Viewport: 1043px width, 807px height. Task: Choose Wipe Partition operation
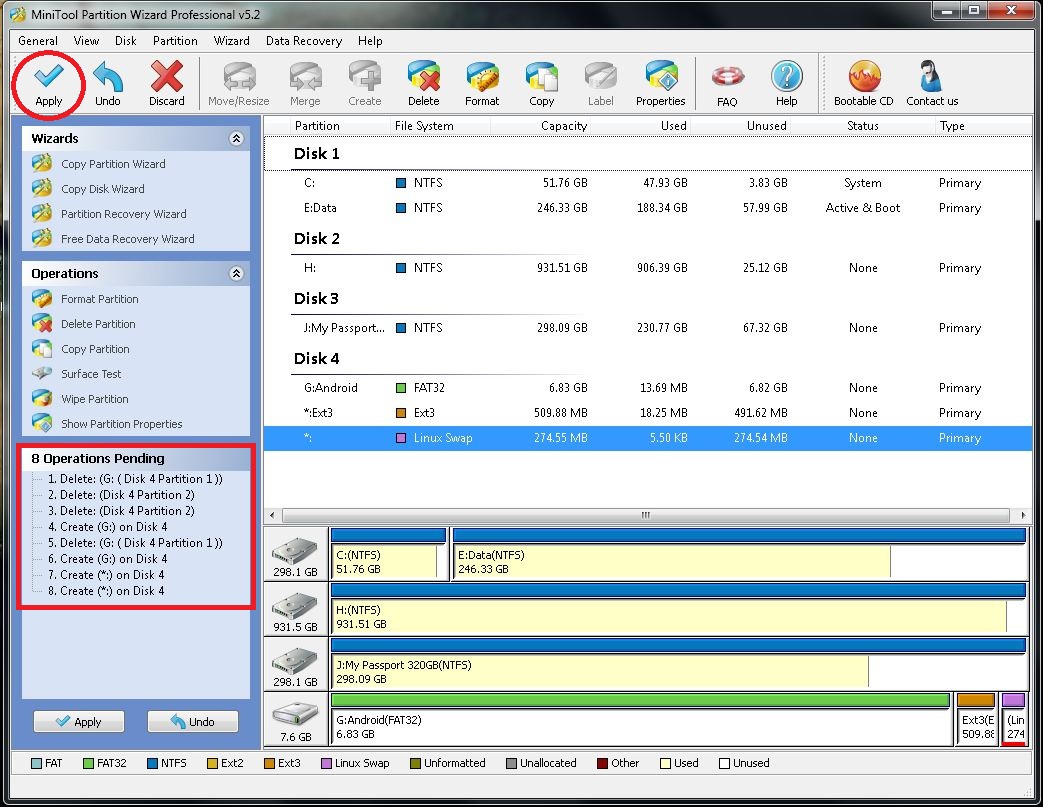(94, 399)
